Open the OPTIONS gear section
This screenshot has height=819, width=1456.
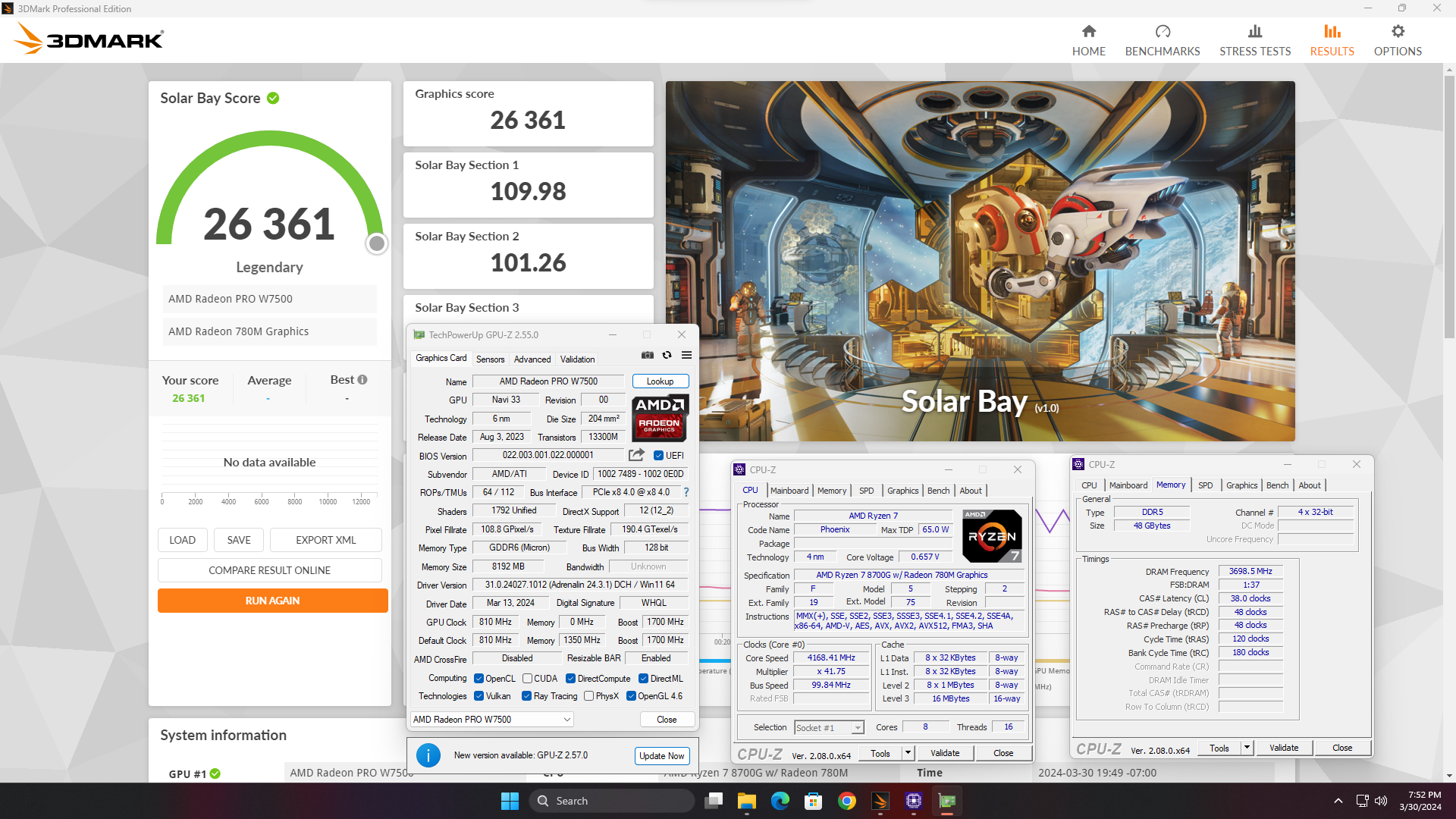click(x=1398, y=40)
